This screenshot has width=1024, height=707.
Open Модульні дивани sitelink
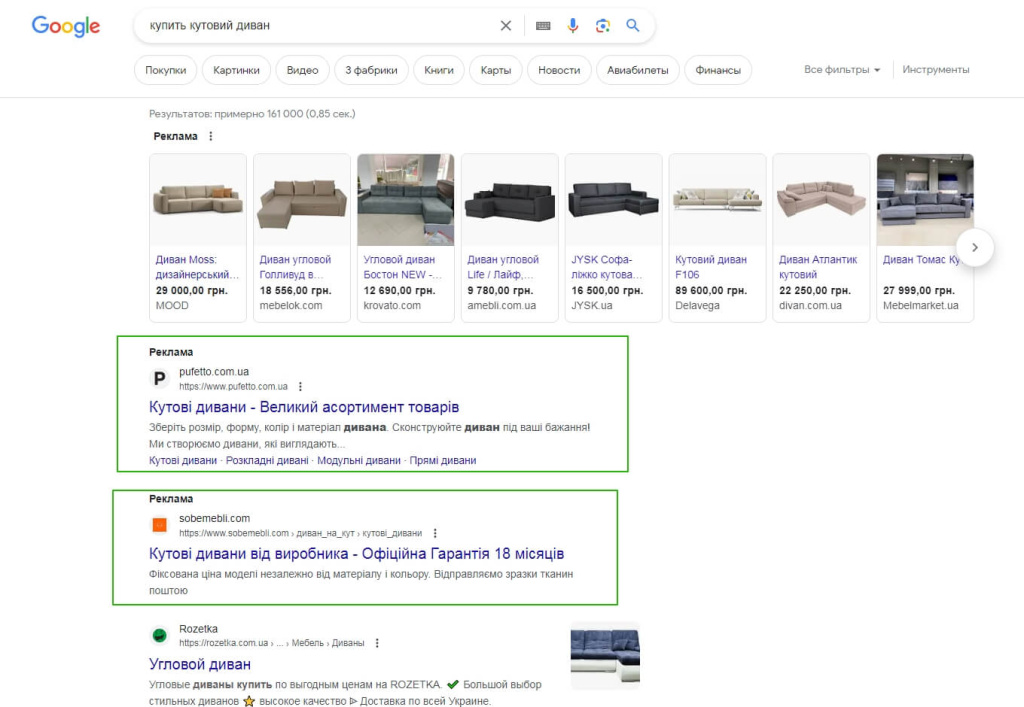(359, 460)
